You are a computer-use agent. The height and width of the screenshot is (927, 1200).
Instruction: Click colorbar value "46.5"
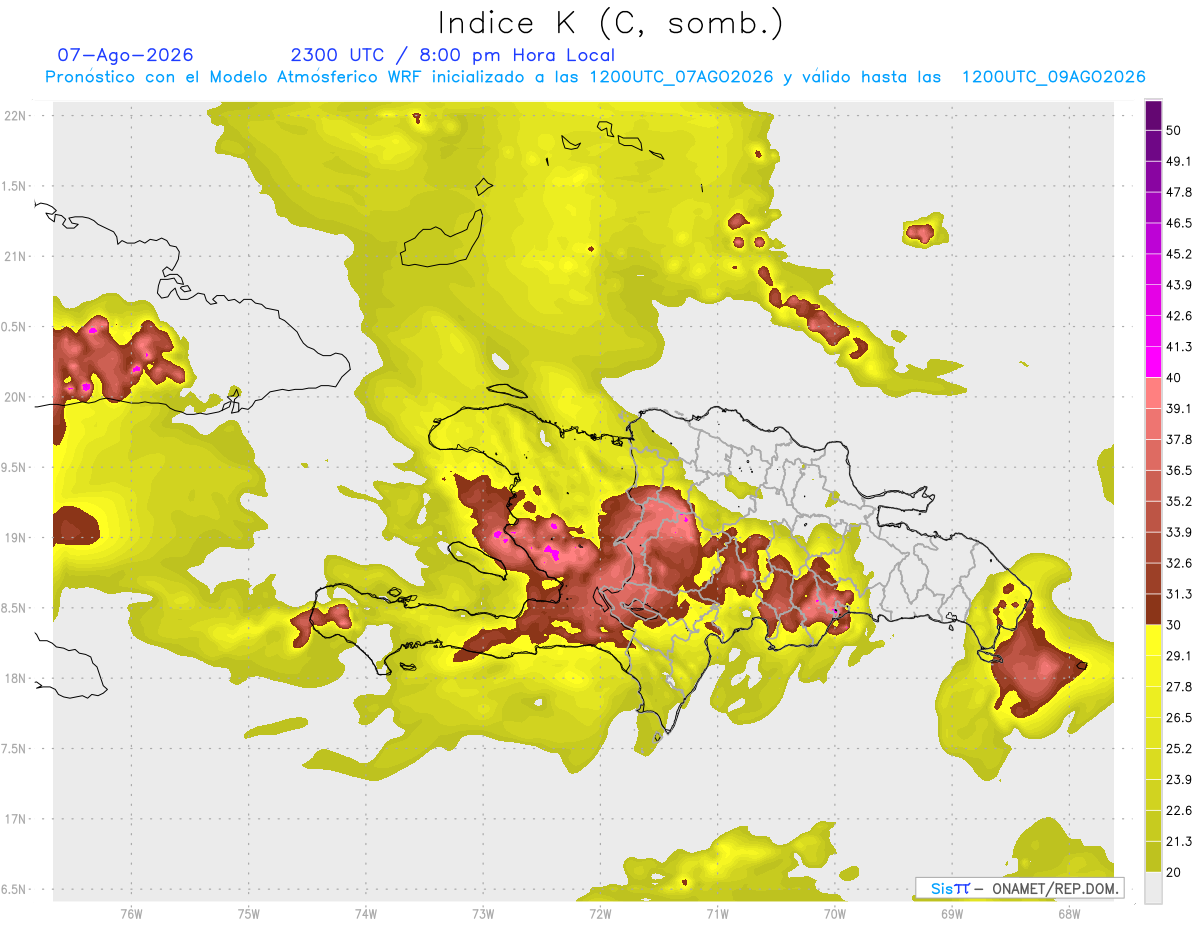click(x=1179, y=223)
